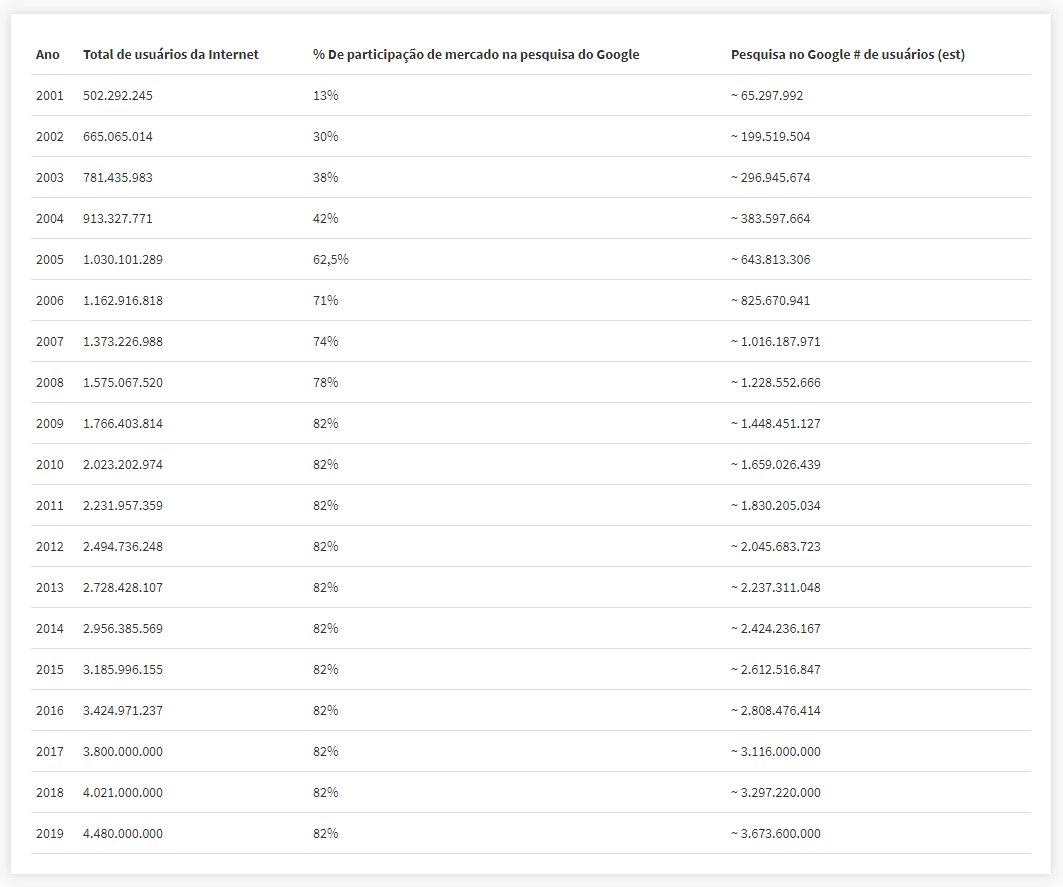This screenshot has width=1063, height=887.
Task: Click the 71% market share cell
Action: tap(325, 301)
